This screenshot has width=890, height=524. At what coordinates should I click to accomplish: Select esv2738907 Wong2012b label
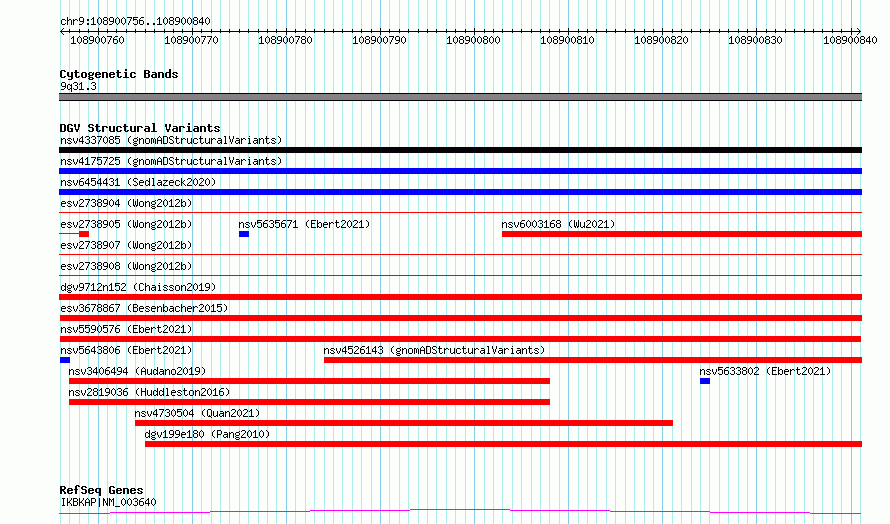(x=126, y=245)
